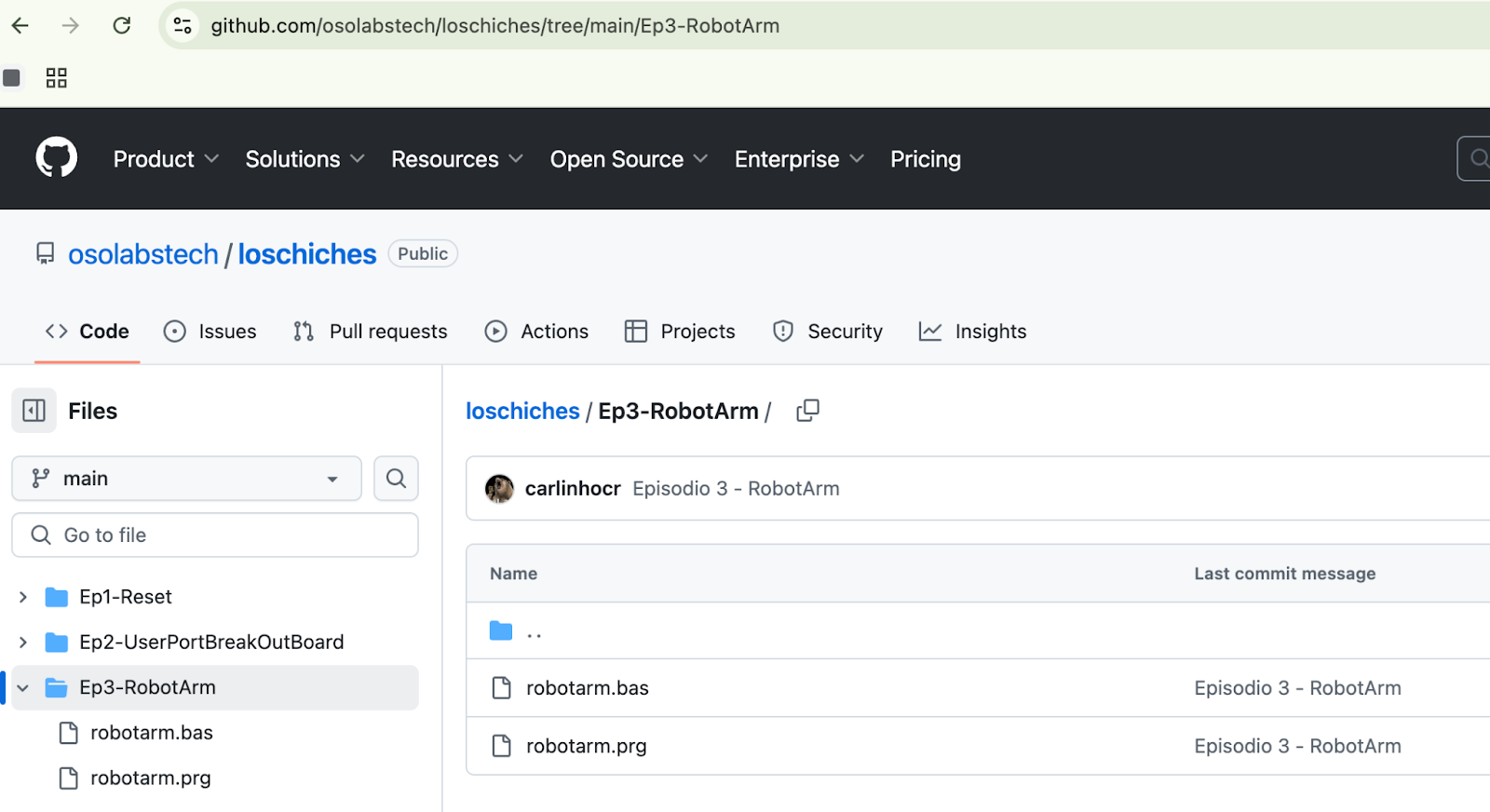Click the search icon button beside the branch selector
Screen dimensions: 1490x812
click(396, 479)
